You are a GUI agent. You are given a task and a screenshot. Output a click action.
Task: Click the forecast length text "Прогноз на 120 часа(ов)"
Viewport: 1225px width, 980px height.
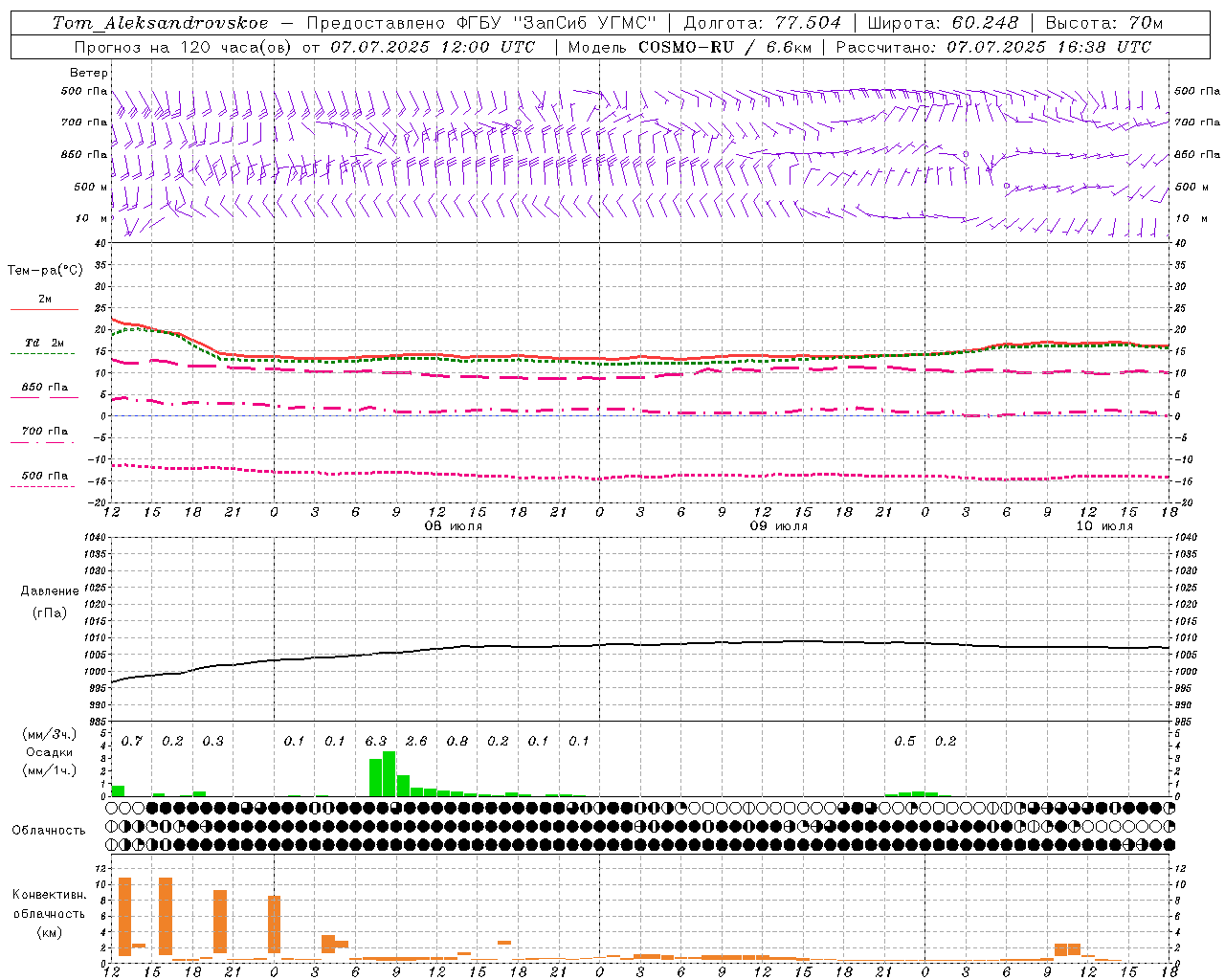tap(184, 47)
